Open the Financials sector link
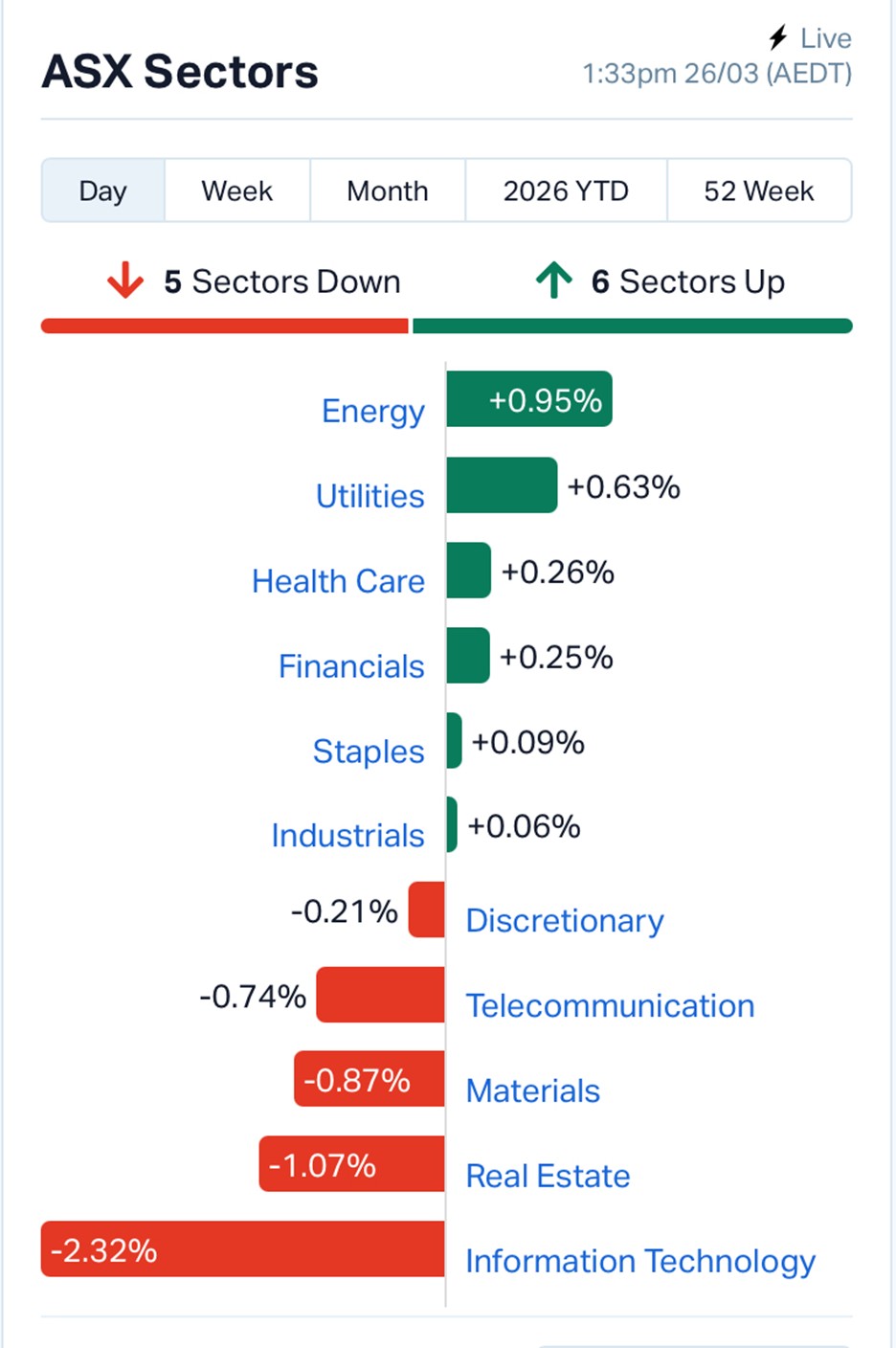The width and height of the screenshot is (896, 1348). (x=350, y=666)
